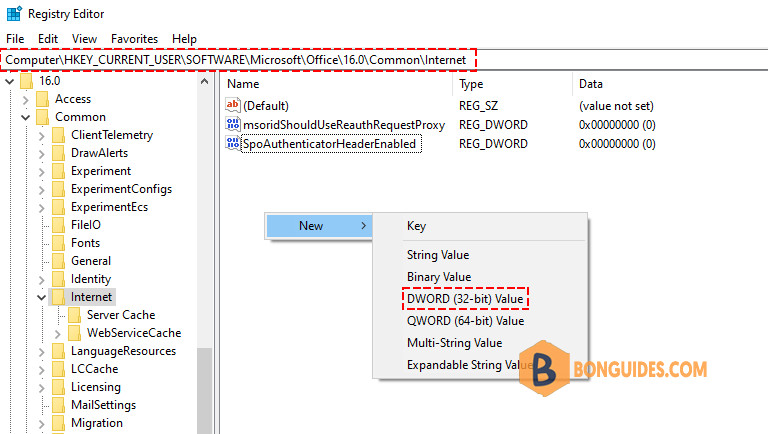
Task: Click the msoridShouldUseReauthRequestProxy DWORD icon
Action: (x=233, y=124)
